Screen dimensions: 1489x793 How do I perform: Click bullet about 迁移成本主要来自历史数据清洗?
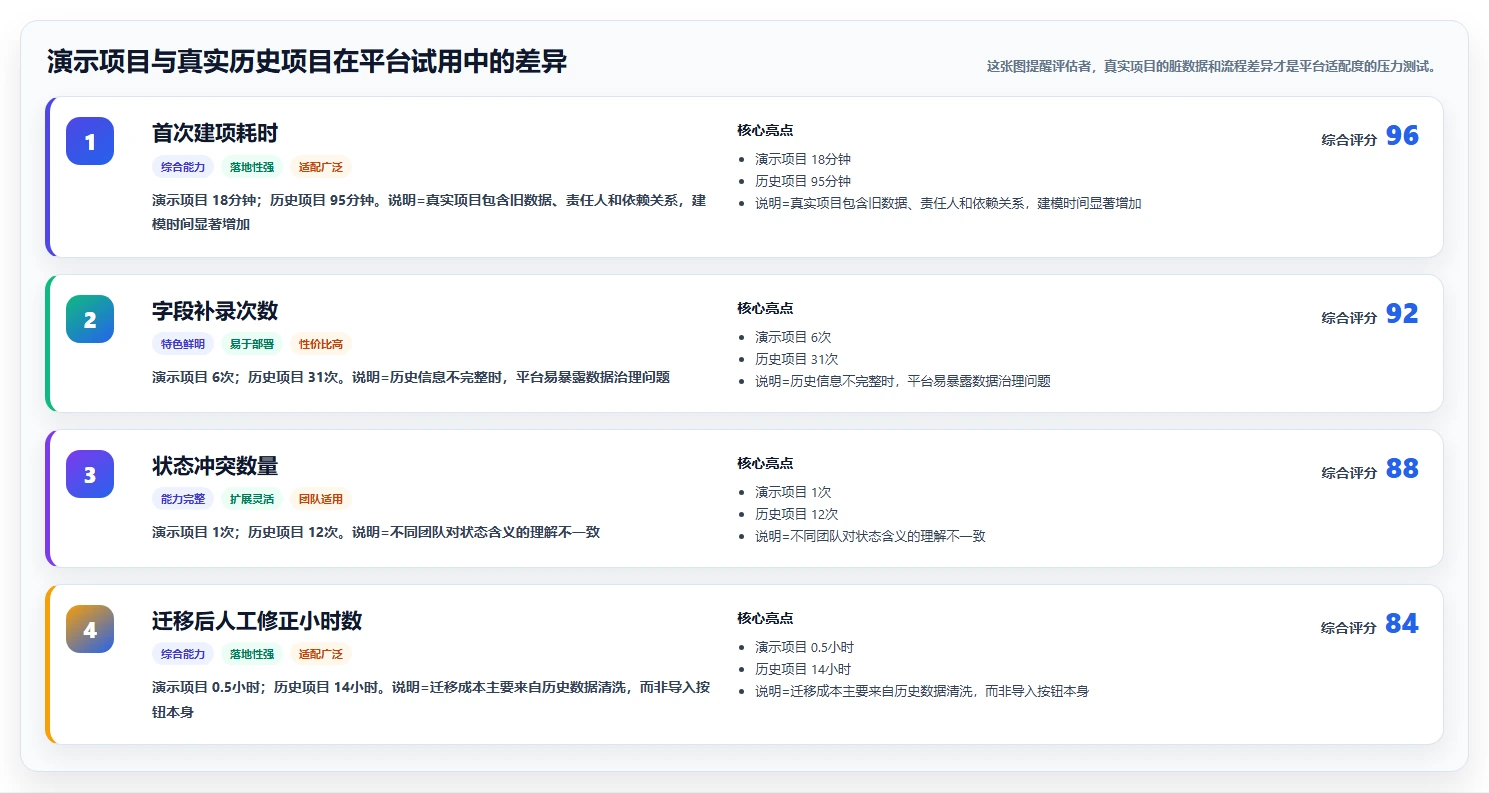922,691
